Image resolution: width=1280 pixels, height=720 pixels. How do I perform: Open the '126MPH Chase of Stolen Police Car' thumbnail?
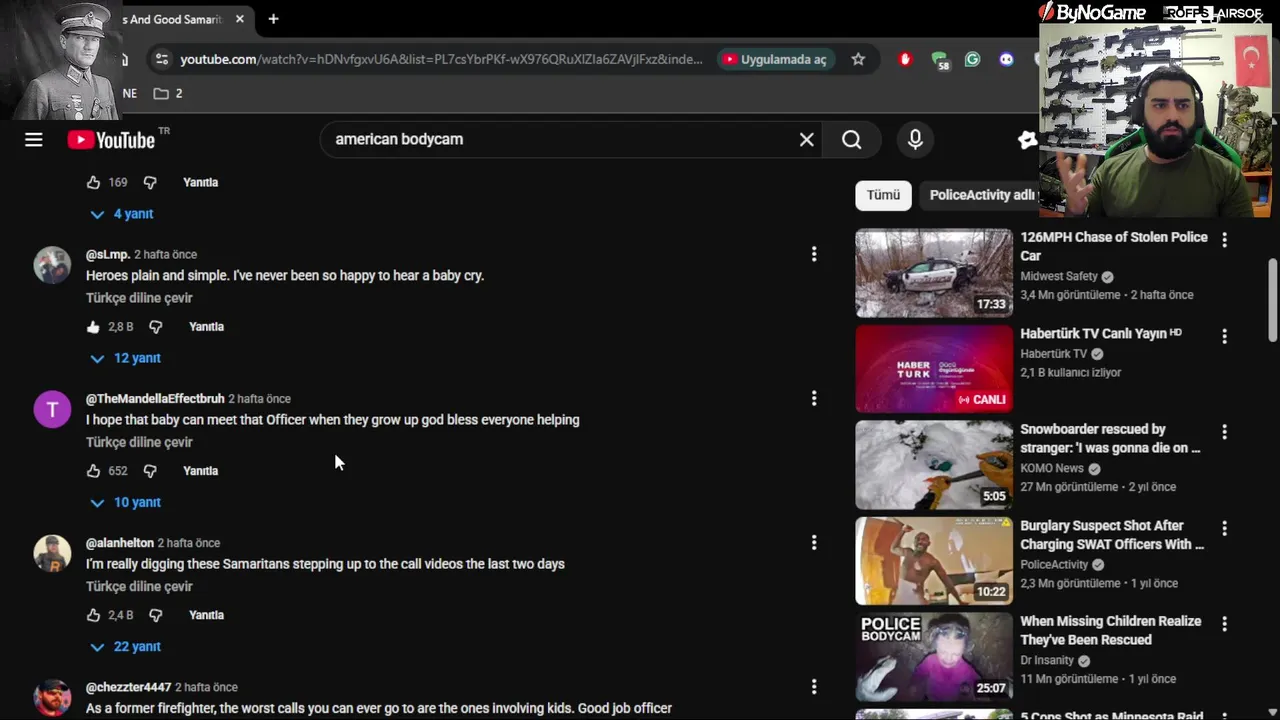click(934, 273)
